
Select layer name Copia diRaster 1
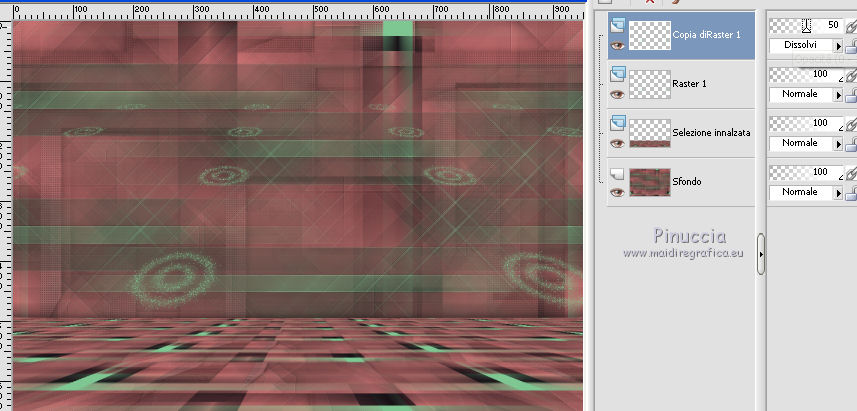pos(707,34)
